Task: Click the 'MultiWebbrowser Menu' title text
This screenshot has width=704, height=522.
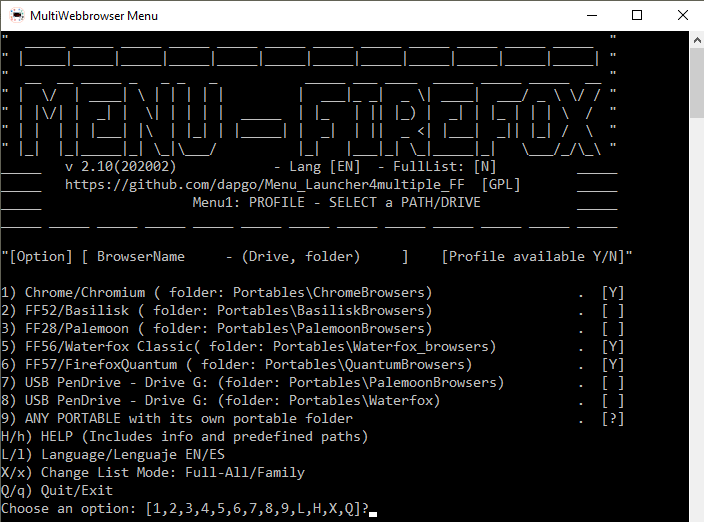Action: (94, 16)
